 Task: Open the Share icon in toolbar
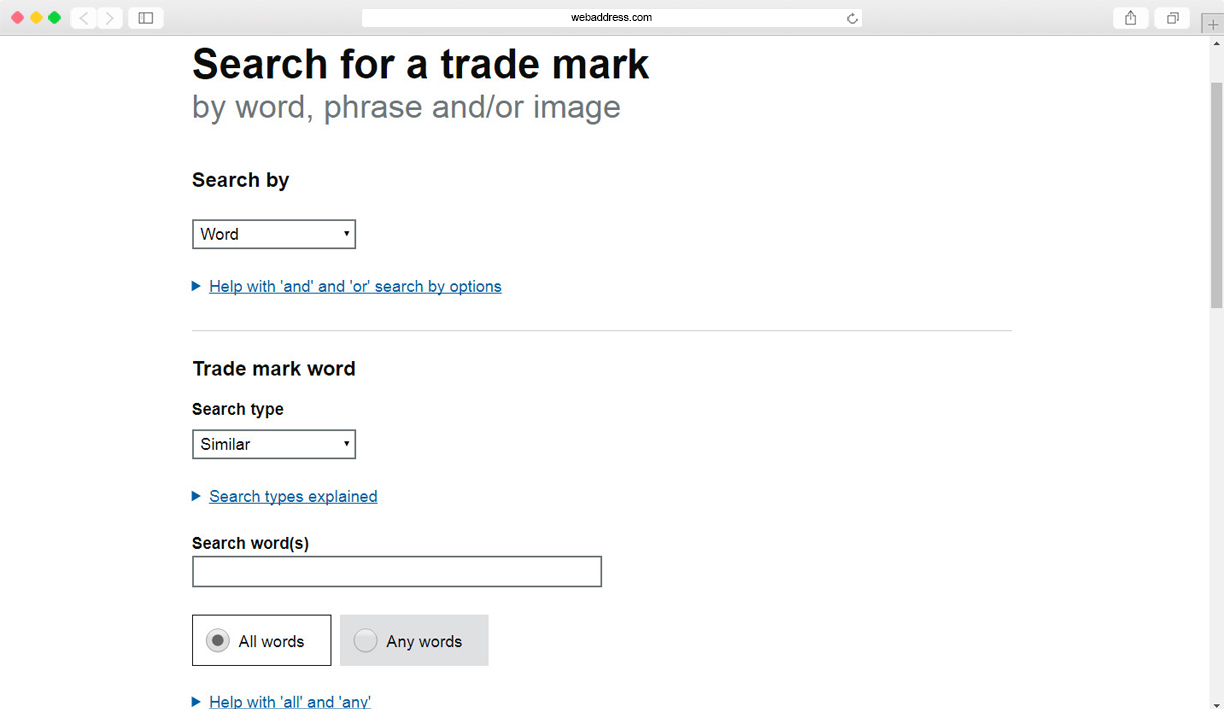pos(1131,18)
